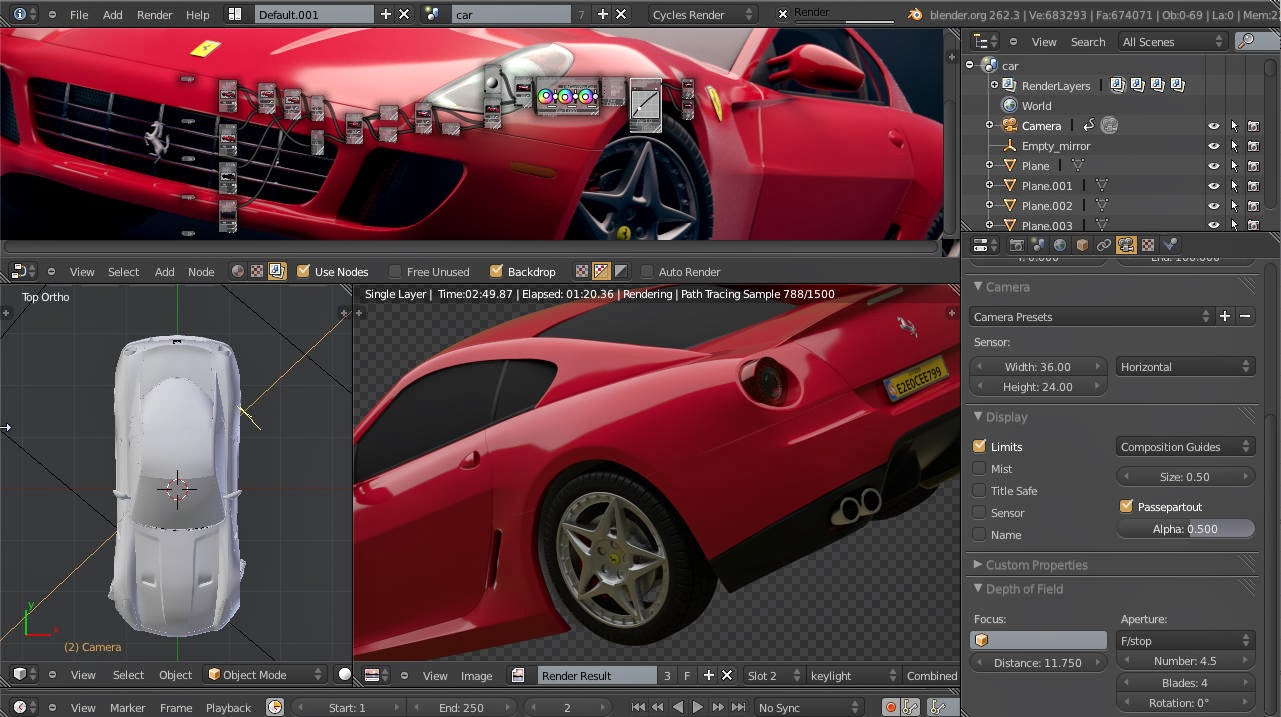The width and height of the screenshot is (1281, 717).
Task: Open the No Sync playback dropdown
Action: click(x=808, y=707)
